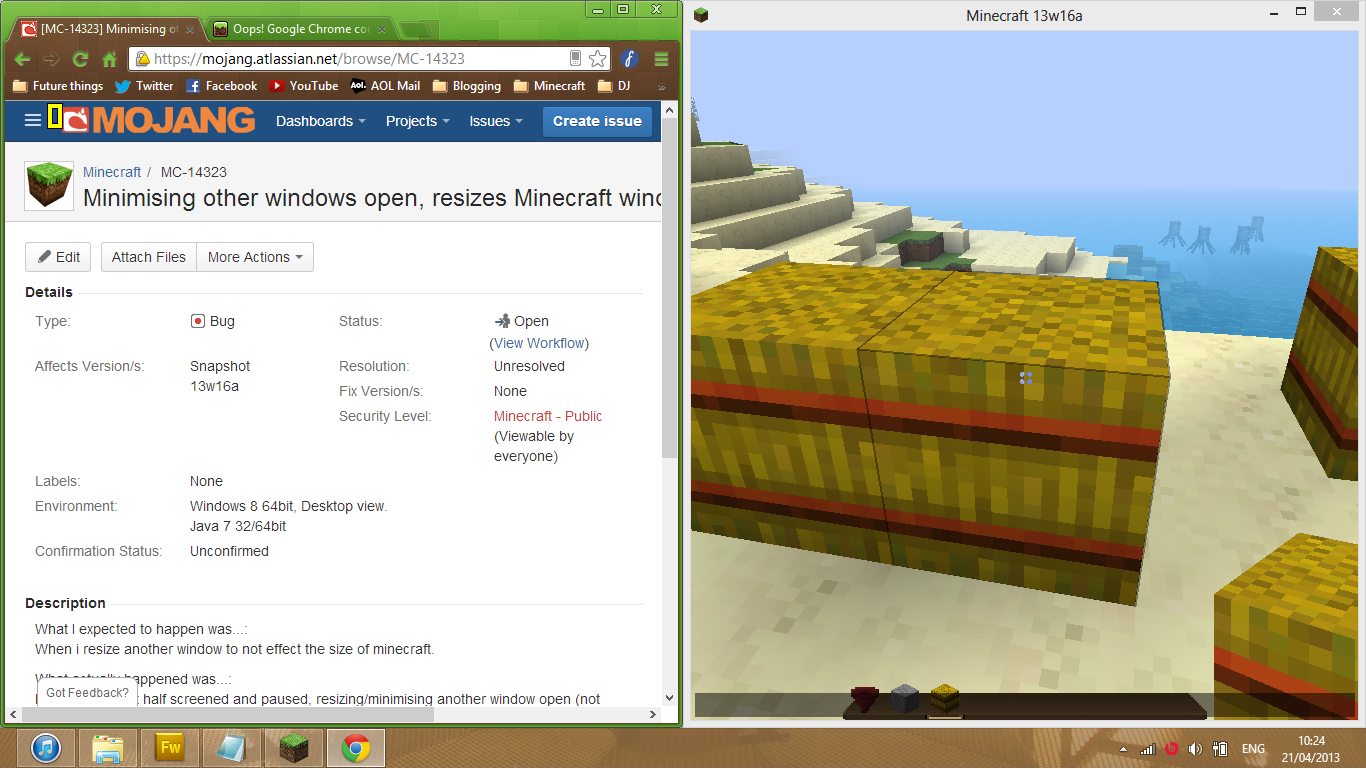Open the Minecraft bookmark folder
Image resolution: width=1366 pixels, height=769 pixels.
click(549, 86)
